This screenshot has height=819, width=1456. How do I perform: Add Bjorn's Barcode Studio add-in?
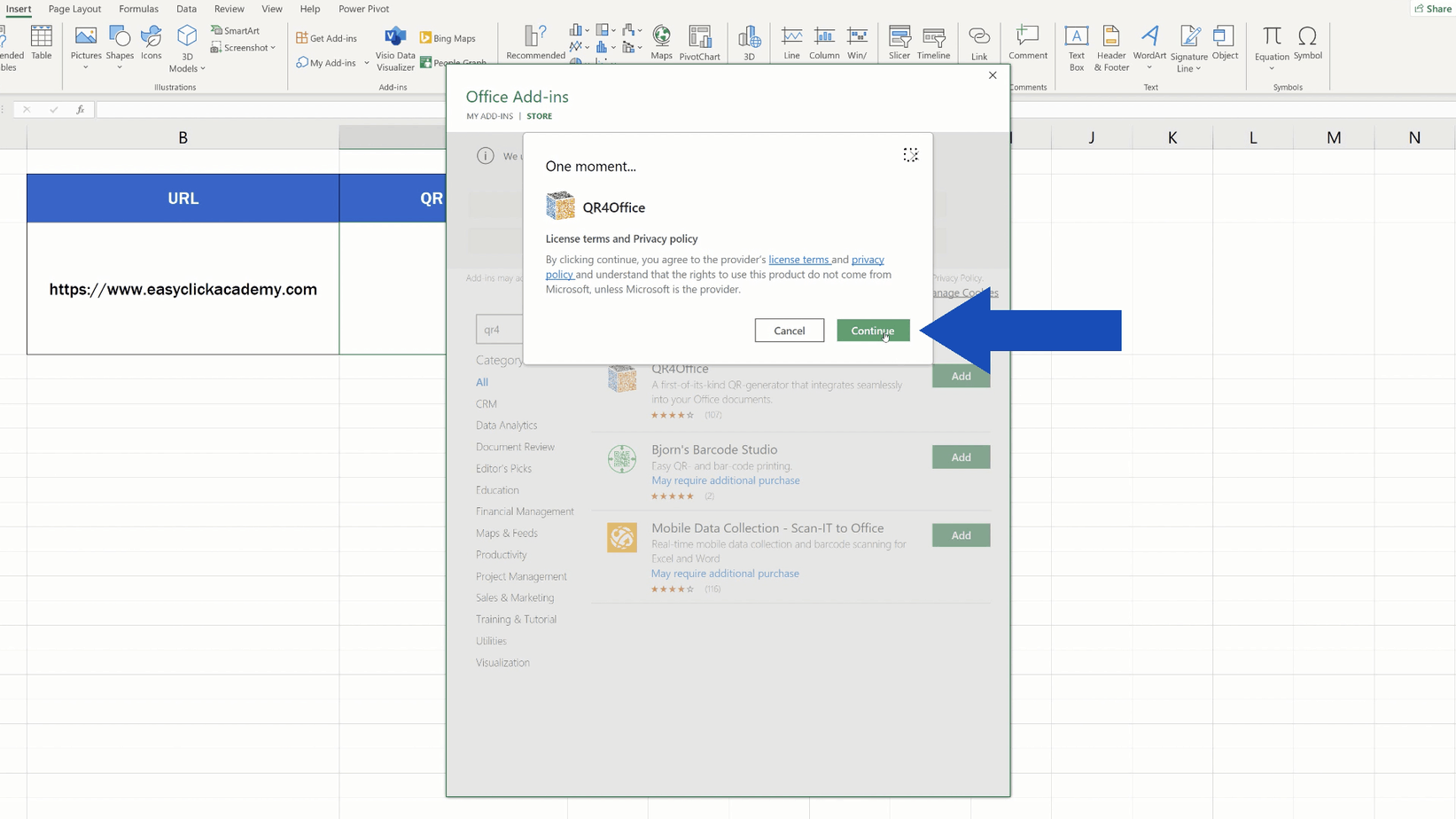(x=961, y=456)
